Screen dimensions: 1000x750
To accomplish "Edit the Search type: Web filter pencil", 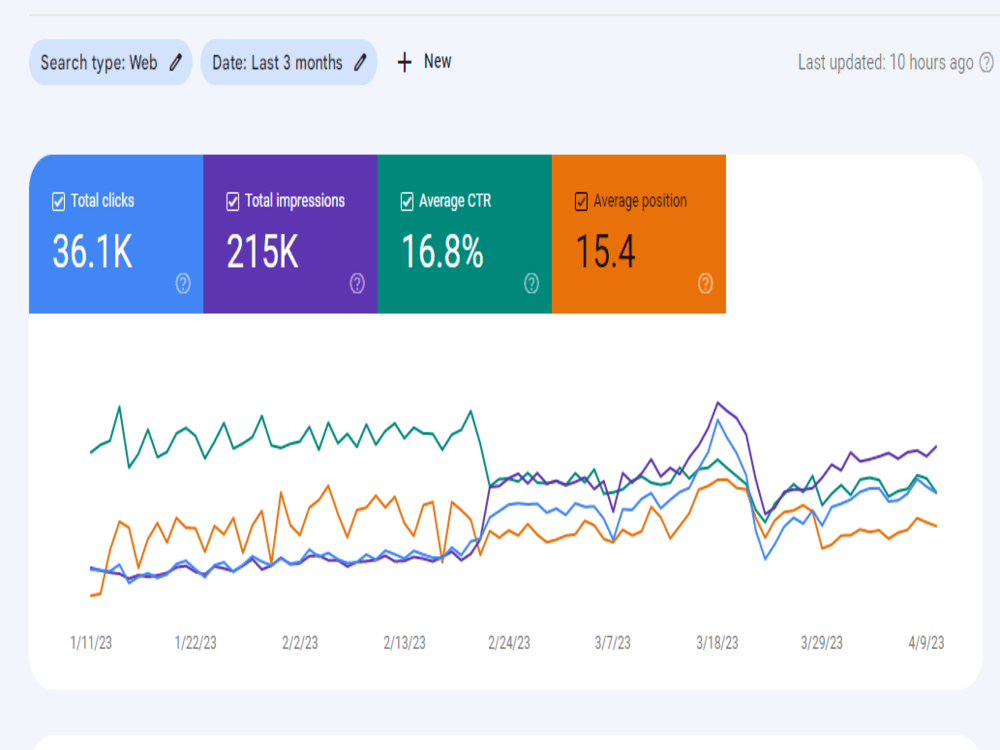I will click(176, 62).
